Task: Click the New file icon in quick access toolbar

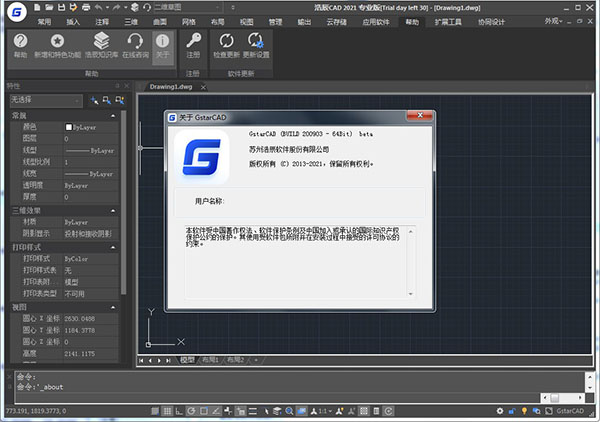Action: [37, 7]
